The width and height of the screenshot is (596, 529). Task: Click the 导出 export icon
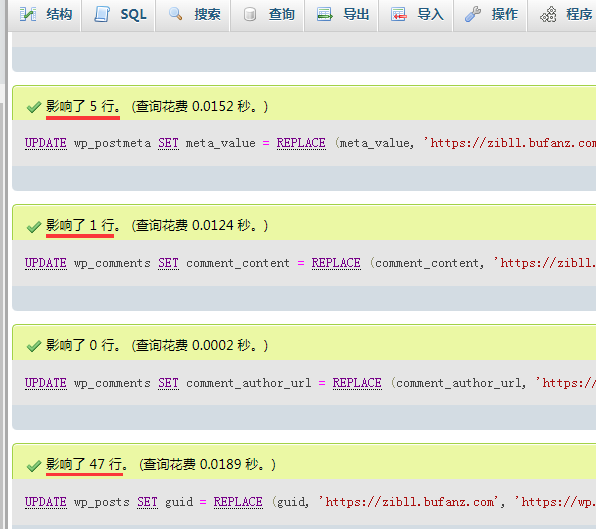tap(325, 14)
